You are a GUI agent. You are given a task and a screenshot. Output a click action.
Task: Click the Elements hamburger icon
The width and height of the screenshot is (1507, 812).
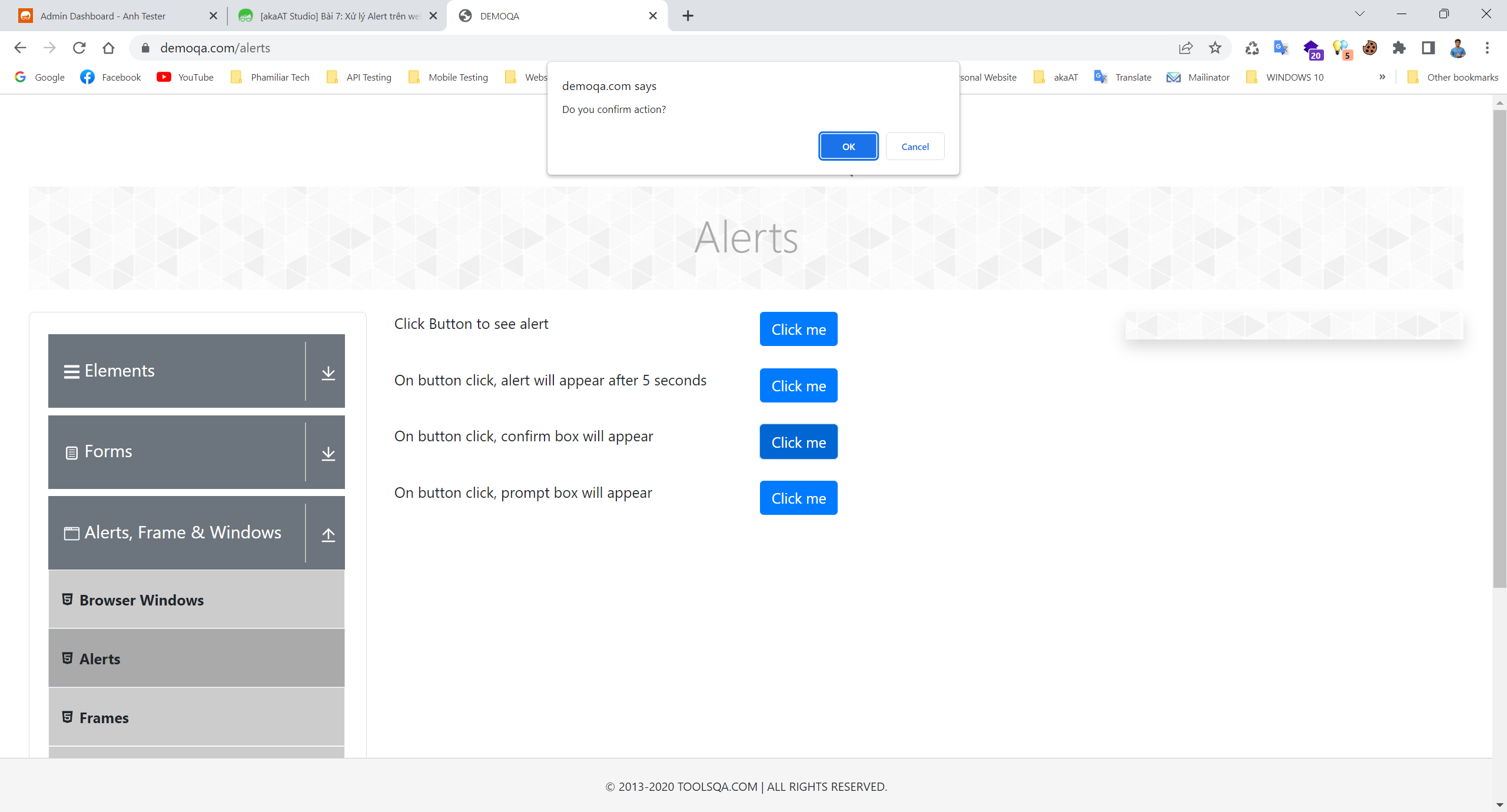tap(71, 372)
